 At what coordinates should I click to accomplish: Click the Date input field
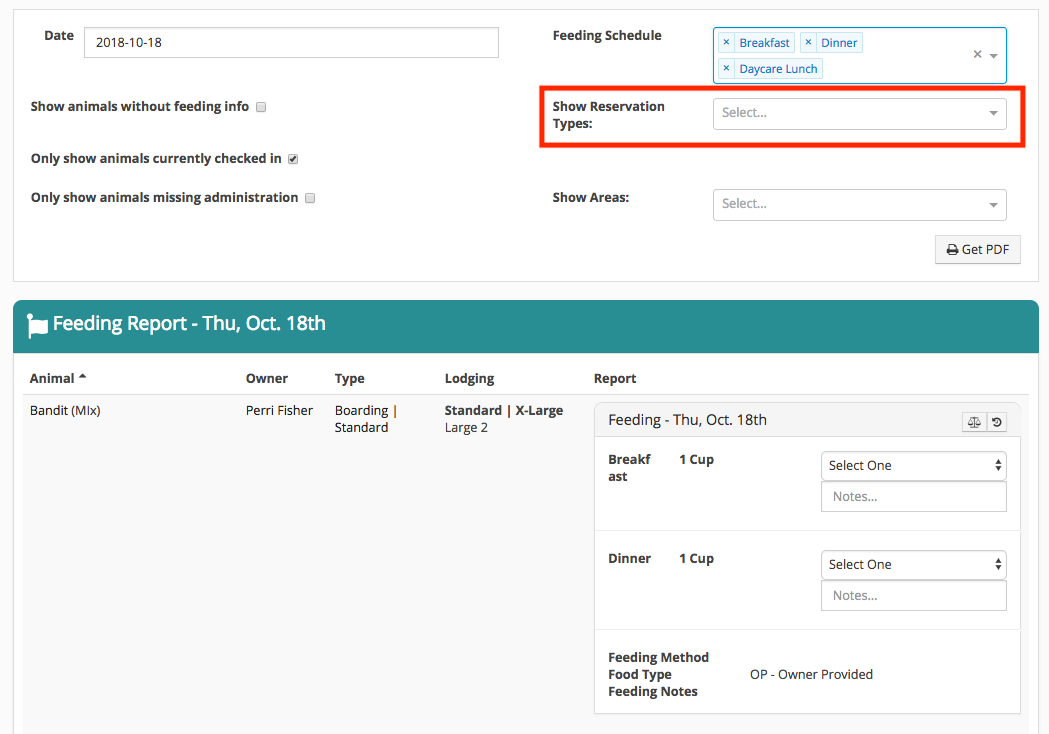(x=290, y=42)
